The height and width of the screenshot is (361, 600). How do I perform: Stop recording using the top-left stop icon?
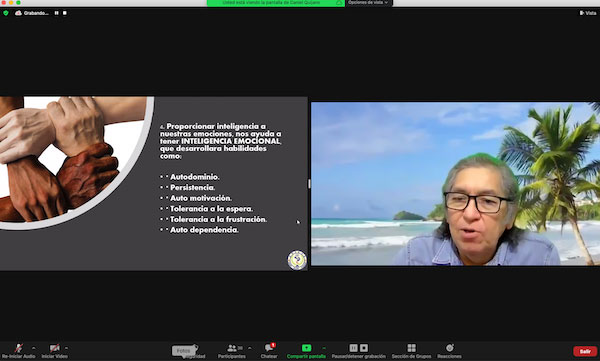65,13
